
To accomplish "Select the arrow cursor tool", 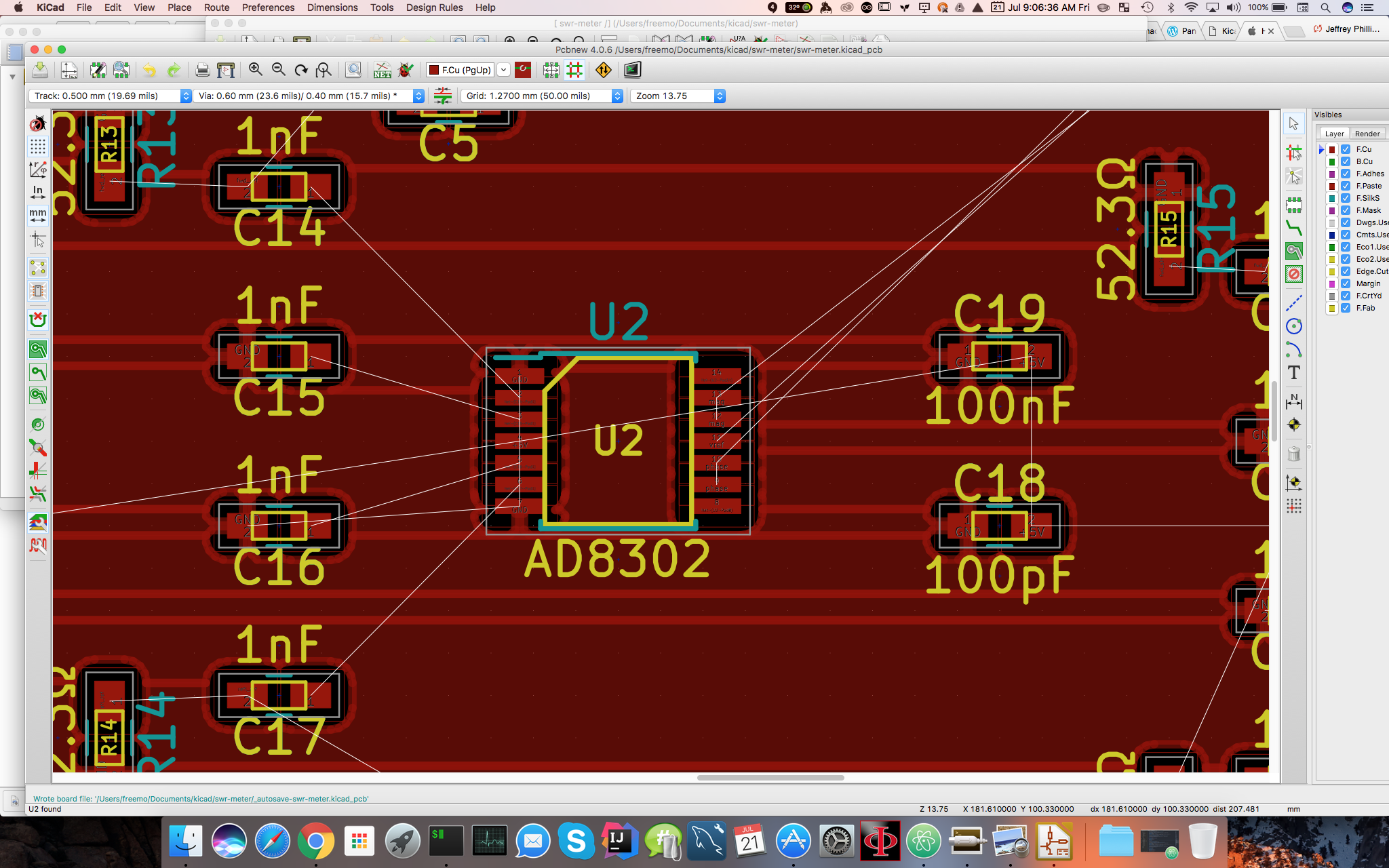I will pyautogui.click(x=1293, y=123).
